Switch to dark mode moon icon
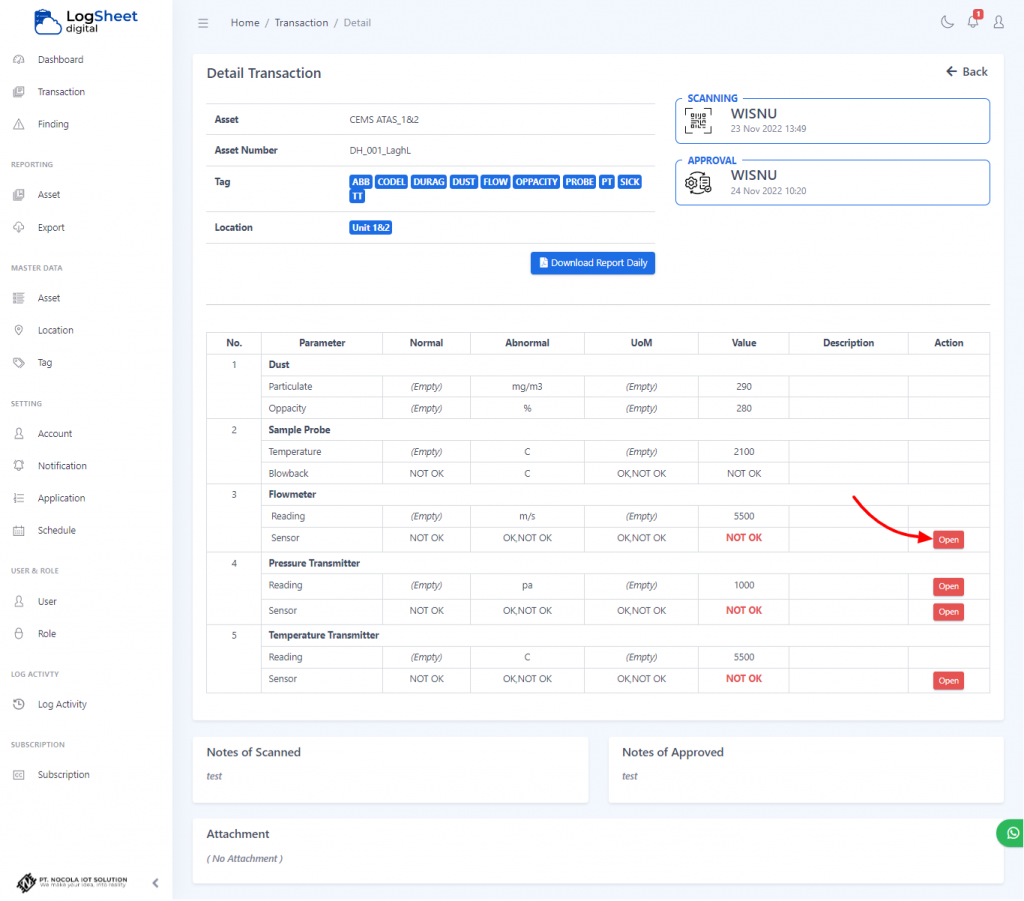 947,22
